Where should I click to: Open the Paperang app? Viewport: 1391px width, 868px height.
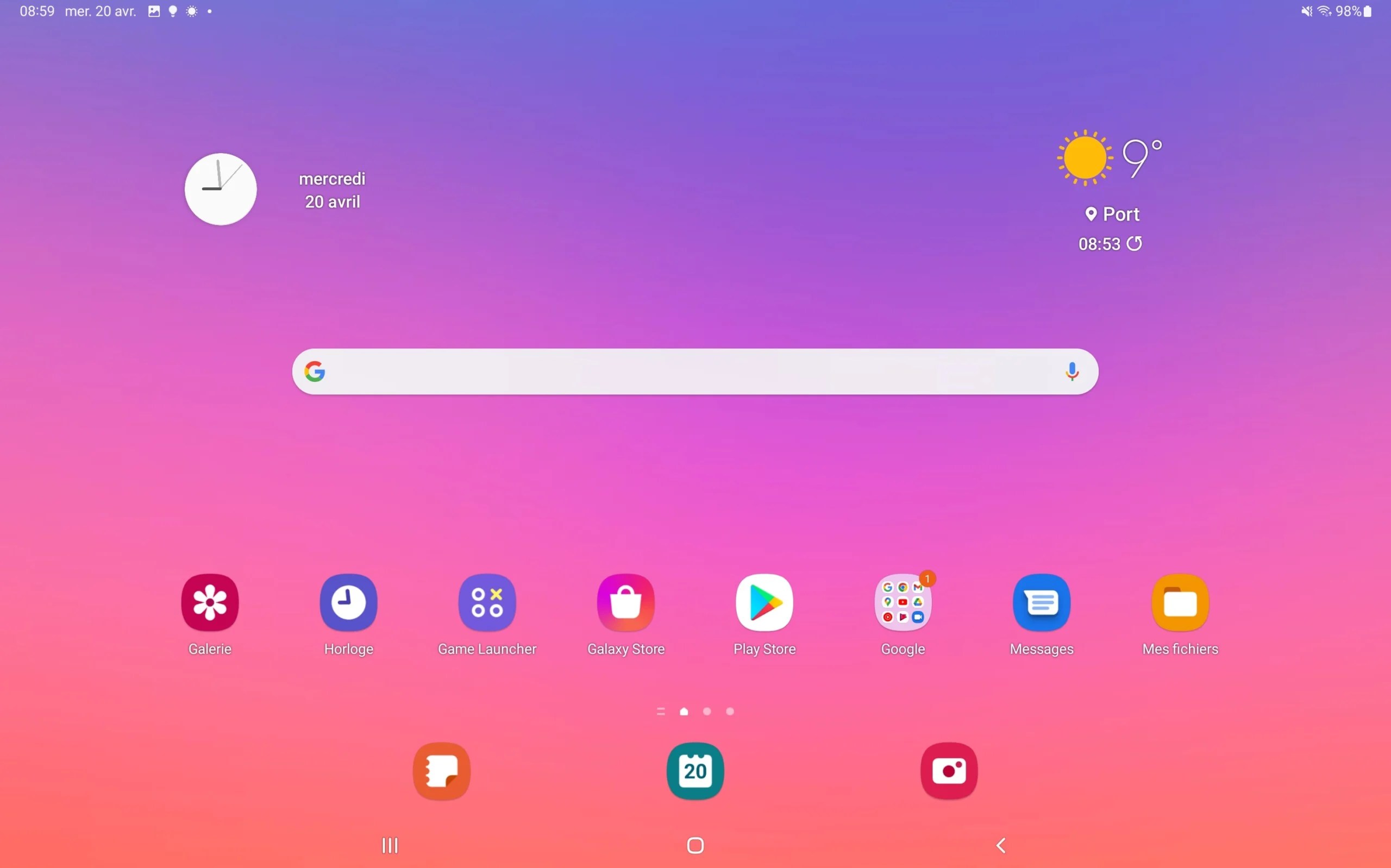pyautogui.click(x=441, y=770)
